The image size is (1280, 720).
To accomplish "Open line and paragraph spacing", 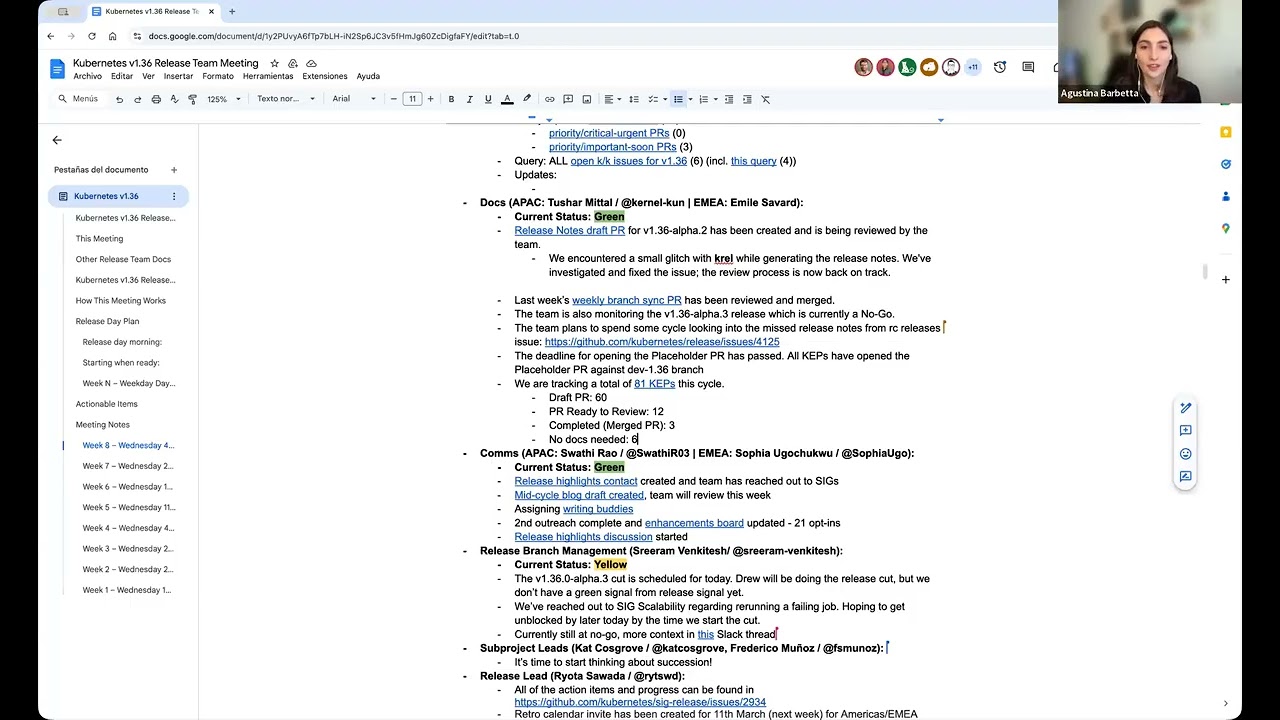I will pyautogui.click(x=633, y=99).
